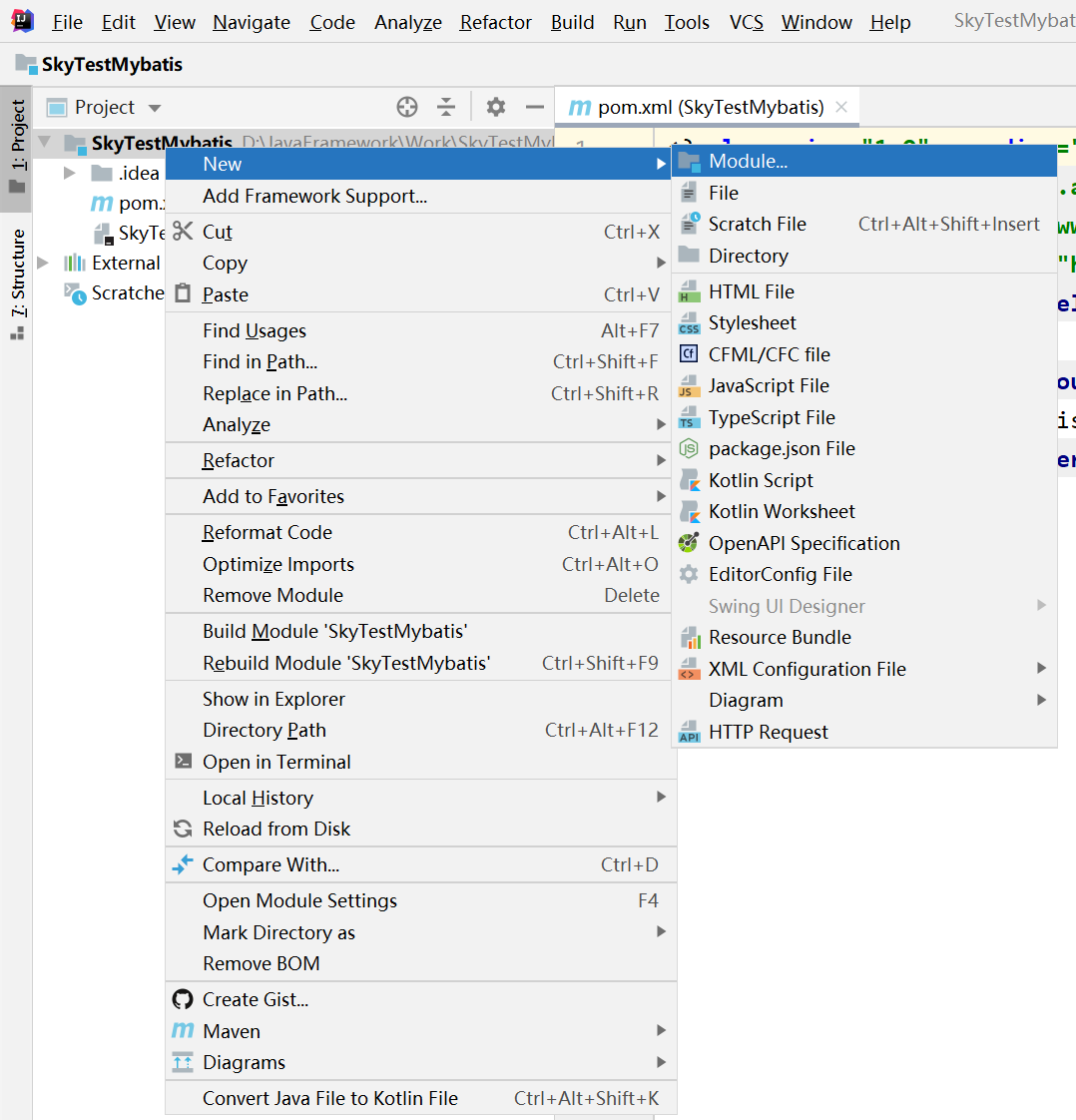Click the Open in Terminal icon
Image resolution: width=1076 pixels, height=1120 pixels.
pos(183,761)
